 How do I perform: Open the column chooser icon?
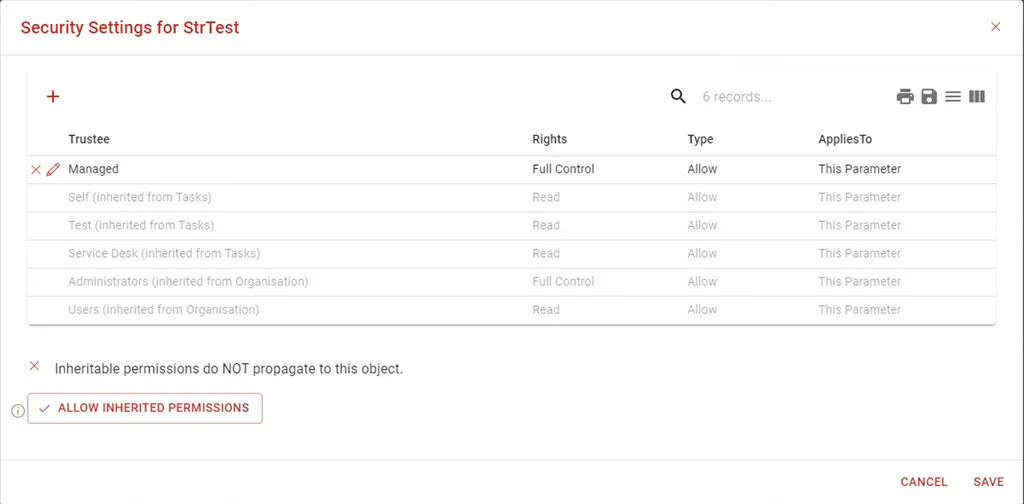977,97
